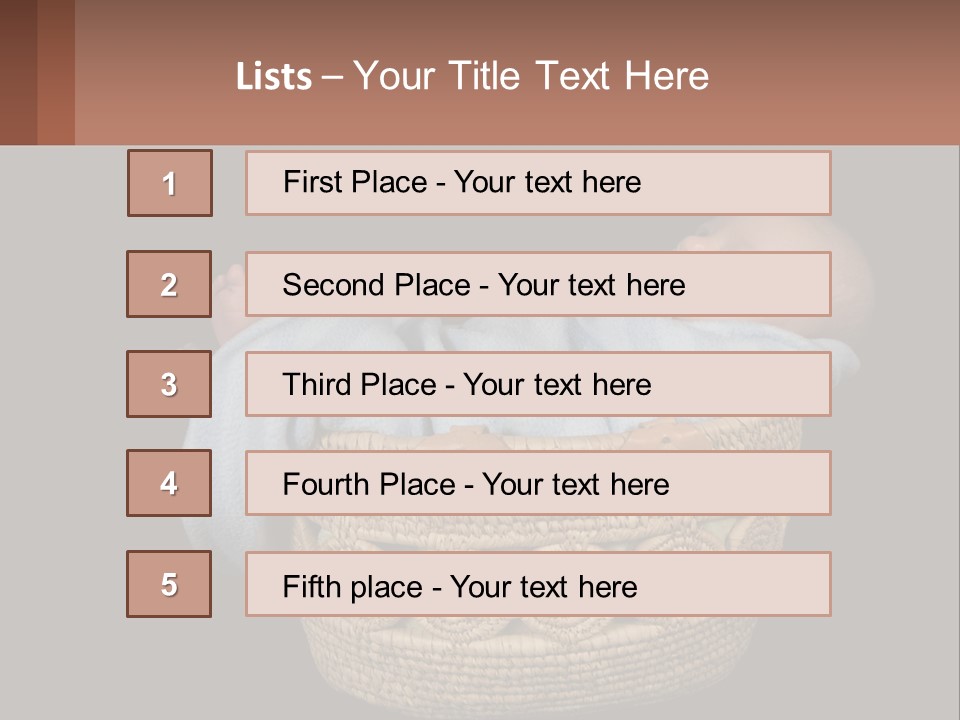Select the "Second Place" text box
This screenshot has height=720, width=960.
tap(538, 284)
